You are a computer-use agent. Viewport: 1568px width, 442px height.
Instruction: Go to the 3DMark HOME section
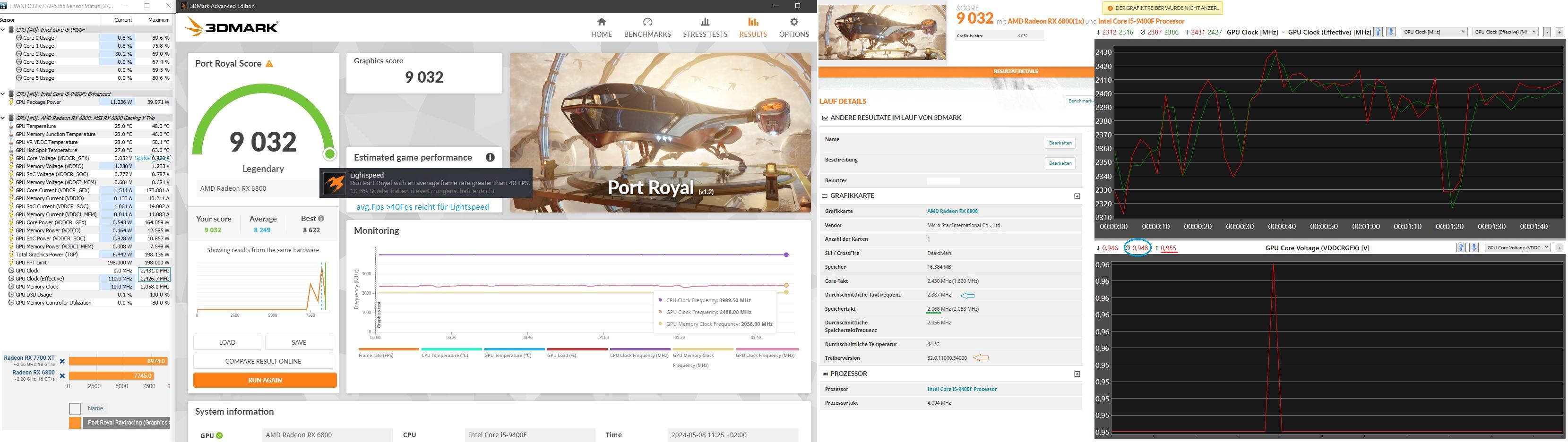(601, 27)
